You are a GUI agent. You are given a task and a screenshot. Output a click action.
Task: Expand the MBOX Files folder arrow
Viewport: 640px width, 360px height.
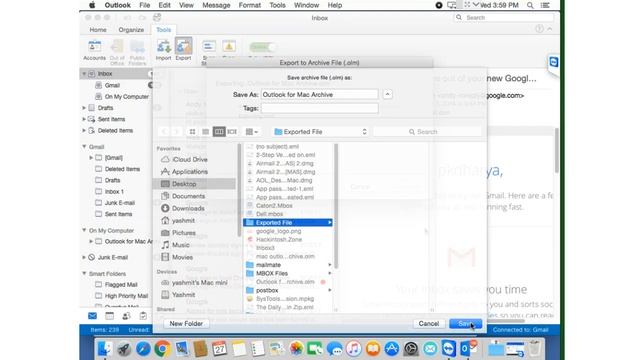329,273
